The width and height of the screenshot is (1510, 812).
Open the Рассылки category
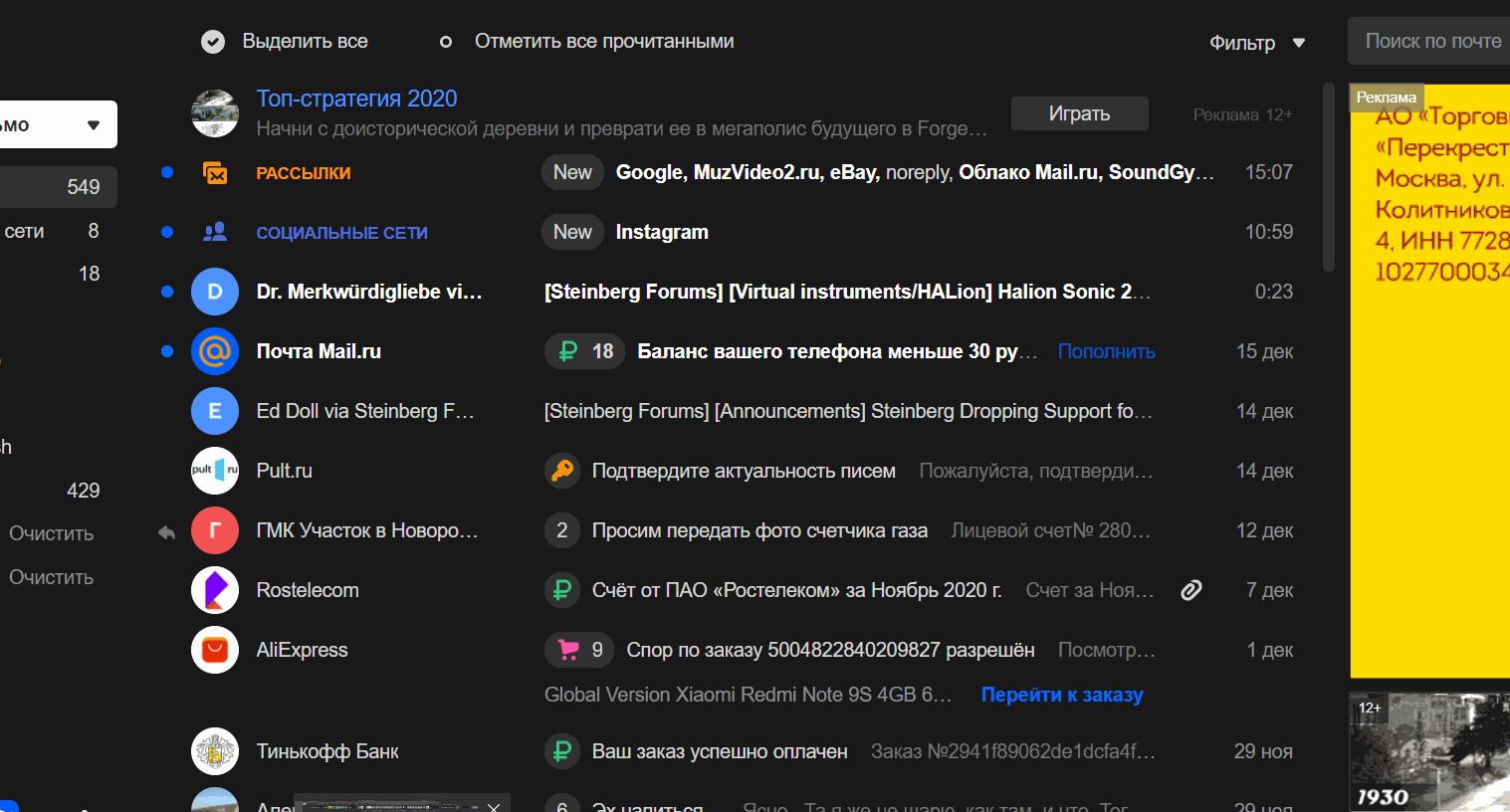pos(304,173)
